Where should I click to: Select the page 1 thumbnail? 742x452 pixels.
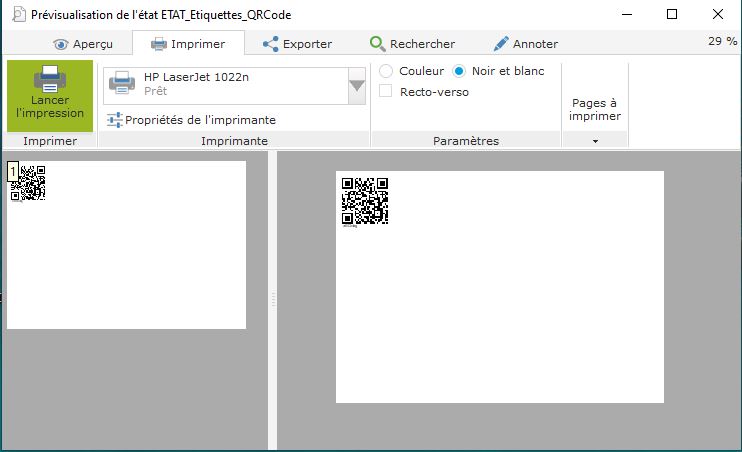click(x=126, y=245)
